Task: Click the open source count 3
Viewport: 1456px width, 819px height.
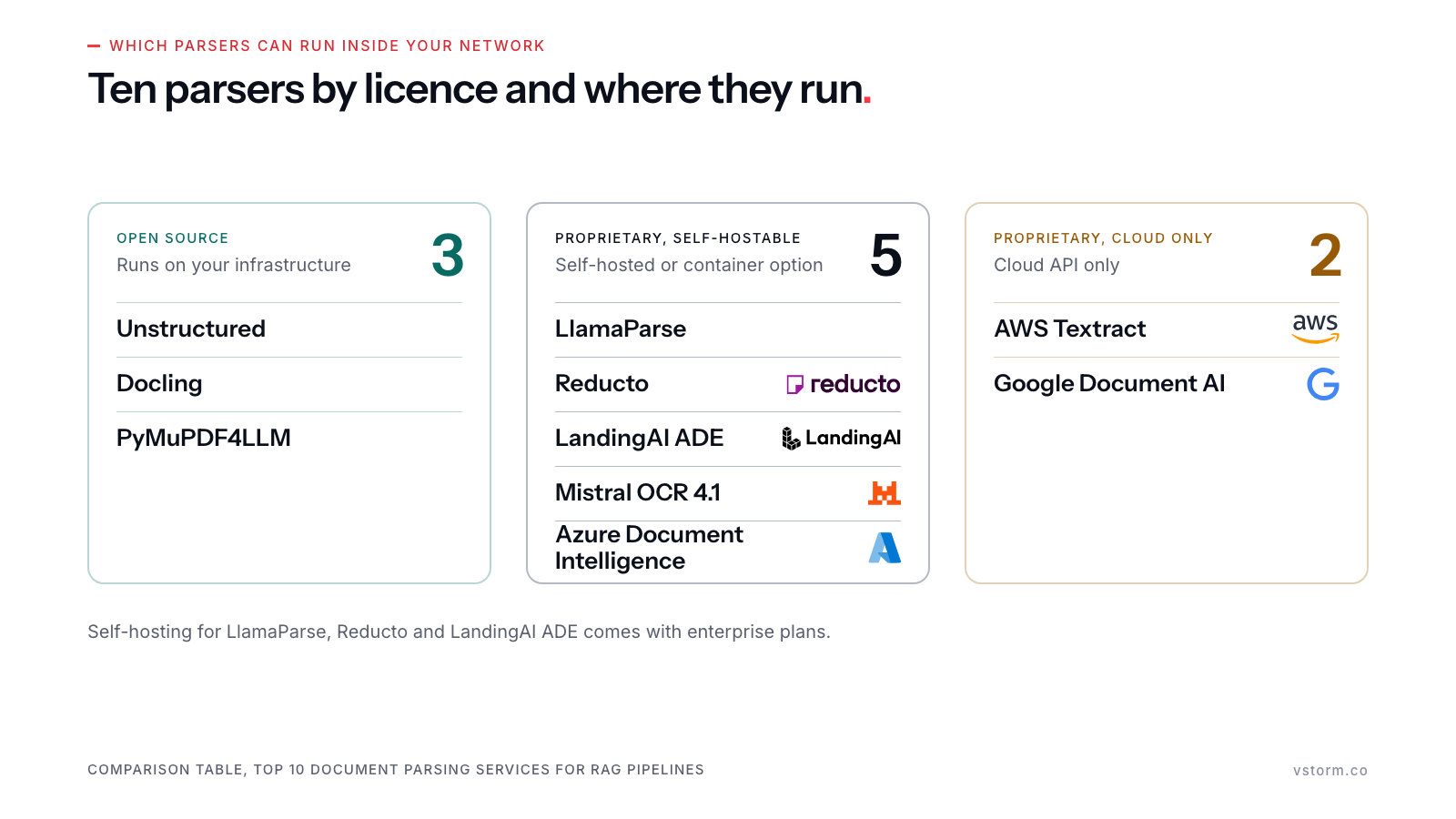Action: click(x=448, y=256)
